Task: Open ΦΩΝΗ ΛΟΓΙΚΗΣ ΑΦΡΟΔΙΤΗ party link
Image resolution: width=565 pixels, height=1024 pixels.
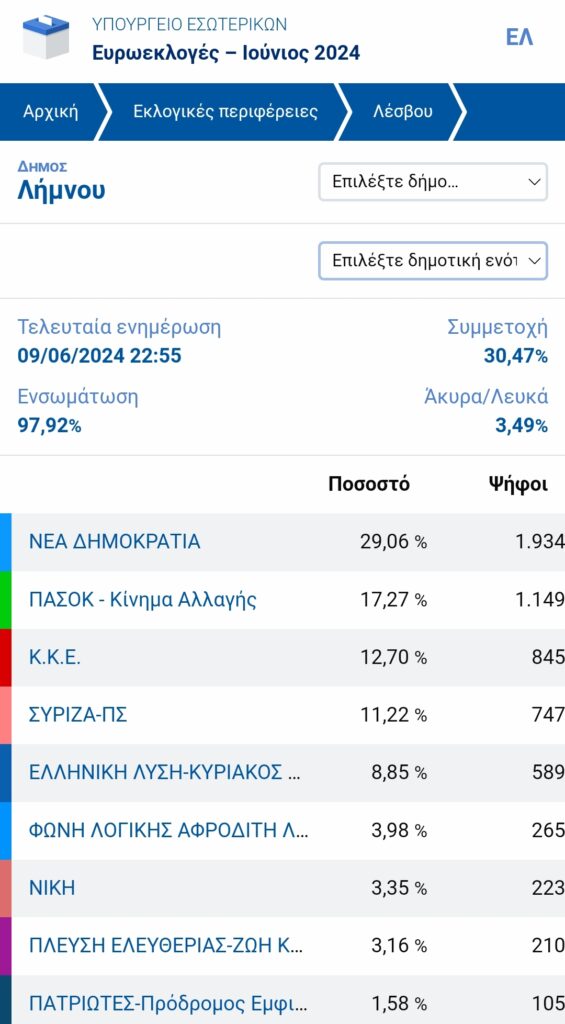Action: [169, 831]
